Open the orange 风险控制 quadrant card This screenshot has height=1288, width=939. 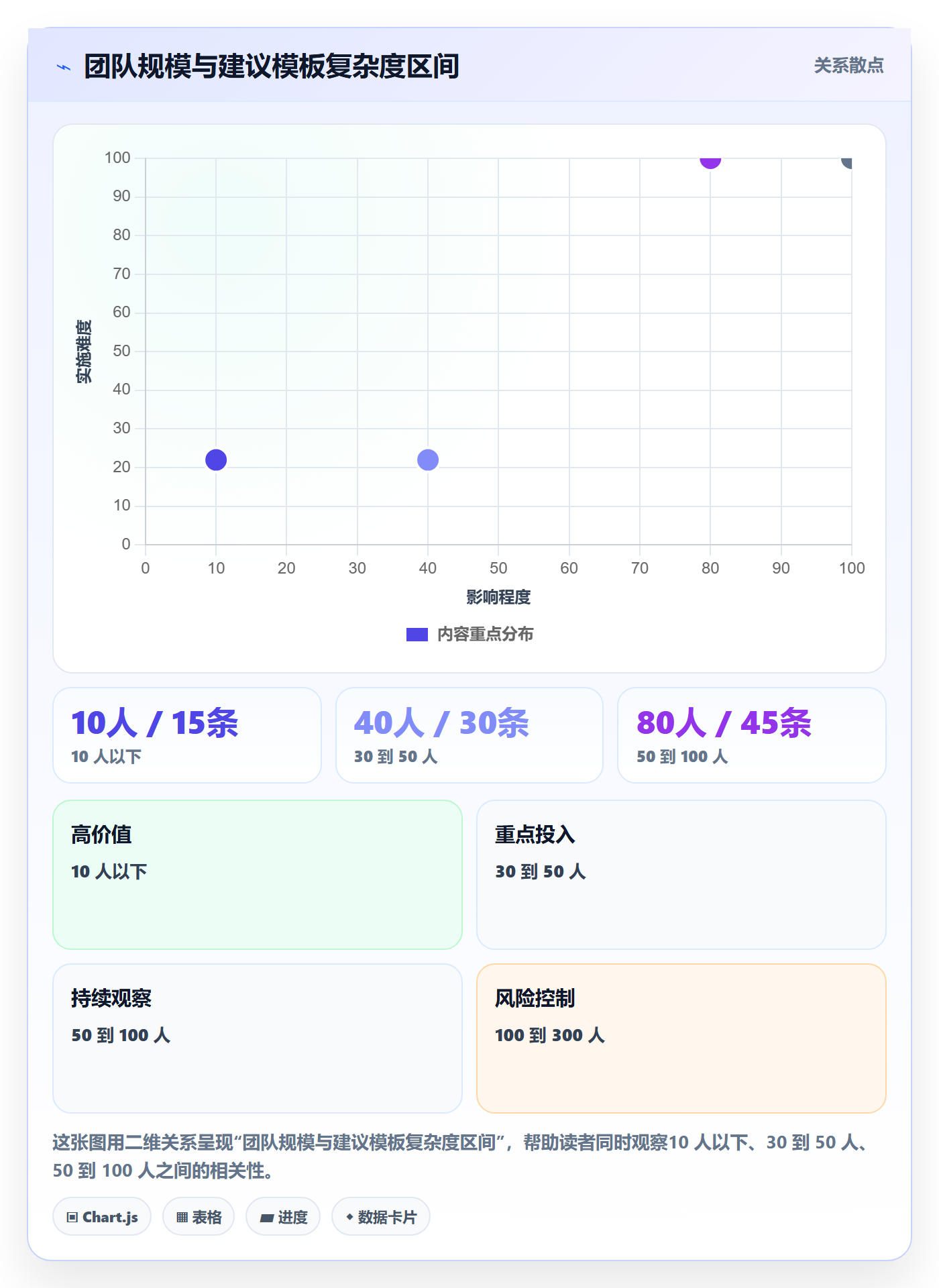(681, 1038)
